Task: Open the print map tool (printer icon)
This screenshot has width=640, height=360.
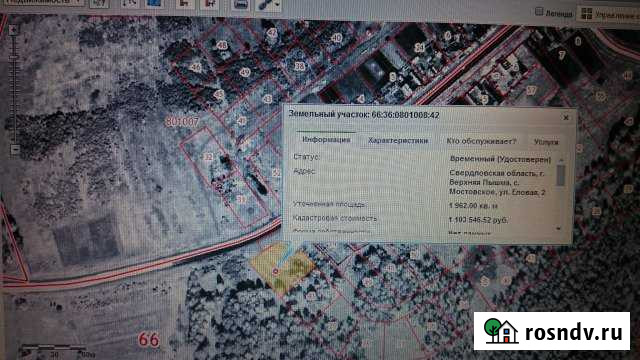Action: [x=241, y=4]
